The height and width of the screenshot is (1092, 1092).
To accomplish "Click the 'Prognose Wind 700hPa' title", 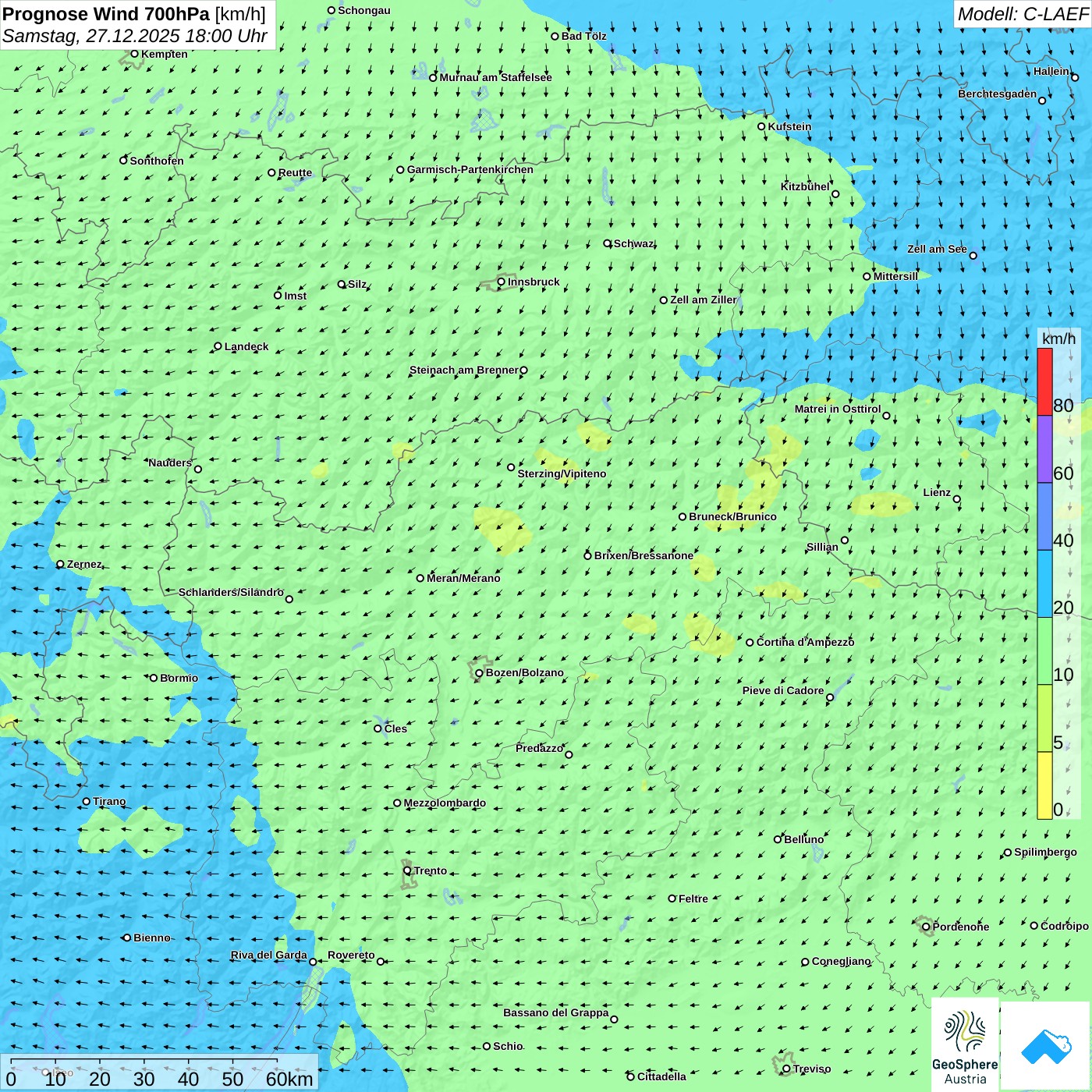I will (x=106, y=14).
